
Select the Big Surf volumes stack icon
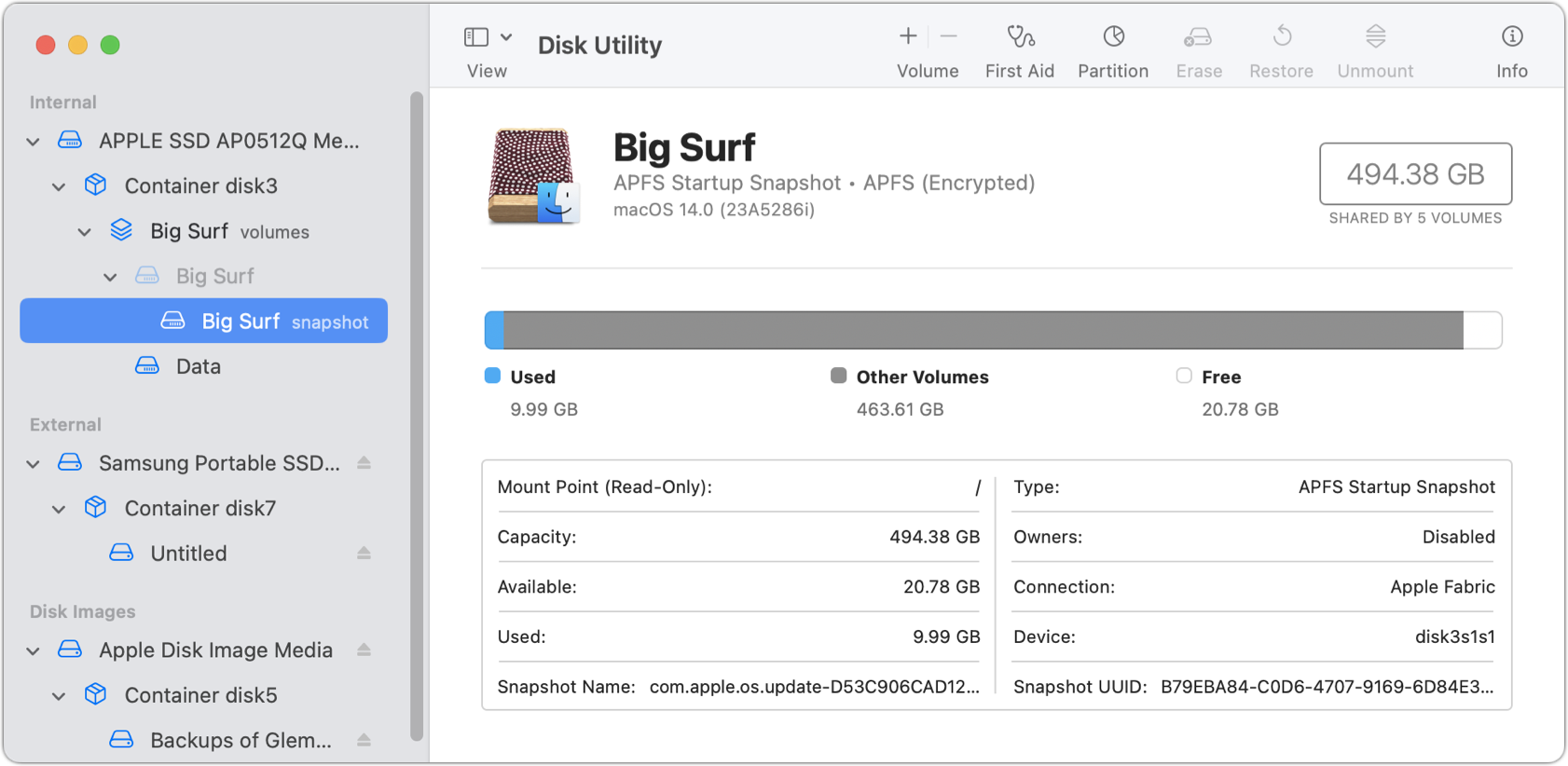click(x=121, y=230)
